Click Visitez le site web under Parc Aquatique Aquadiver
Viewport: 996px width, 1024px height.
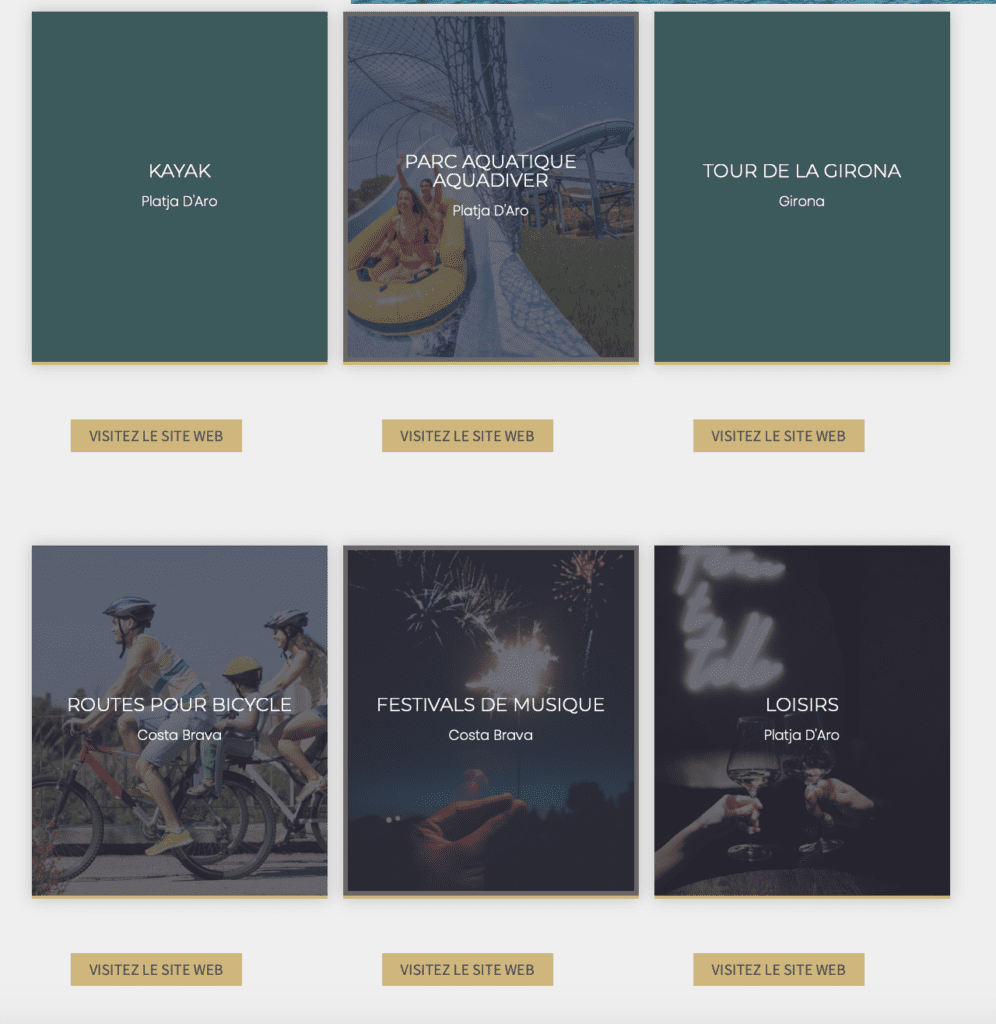coord(467,436)
